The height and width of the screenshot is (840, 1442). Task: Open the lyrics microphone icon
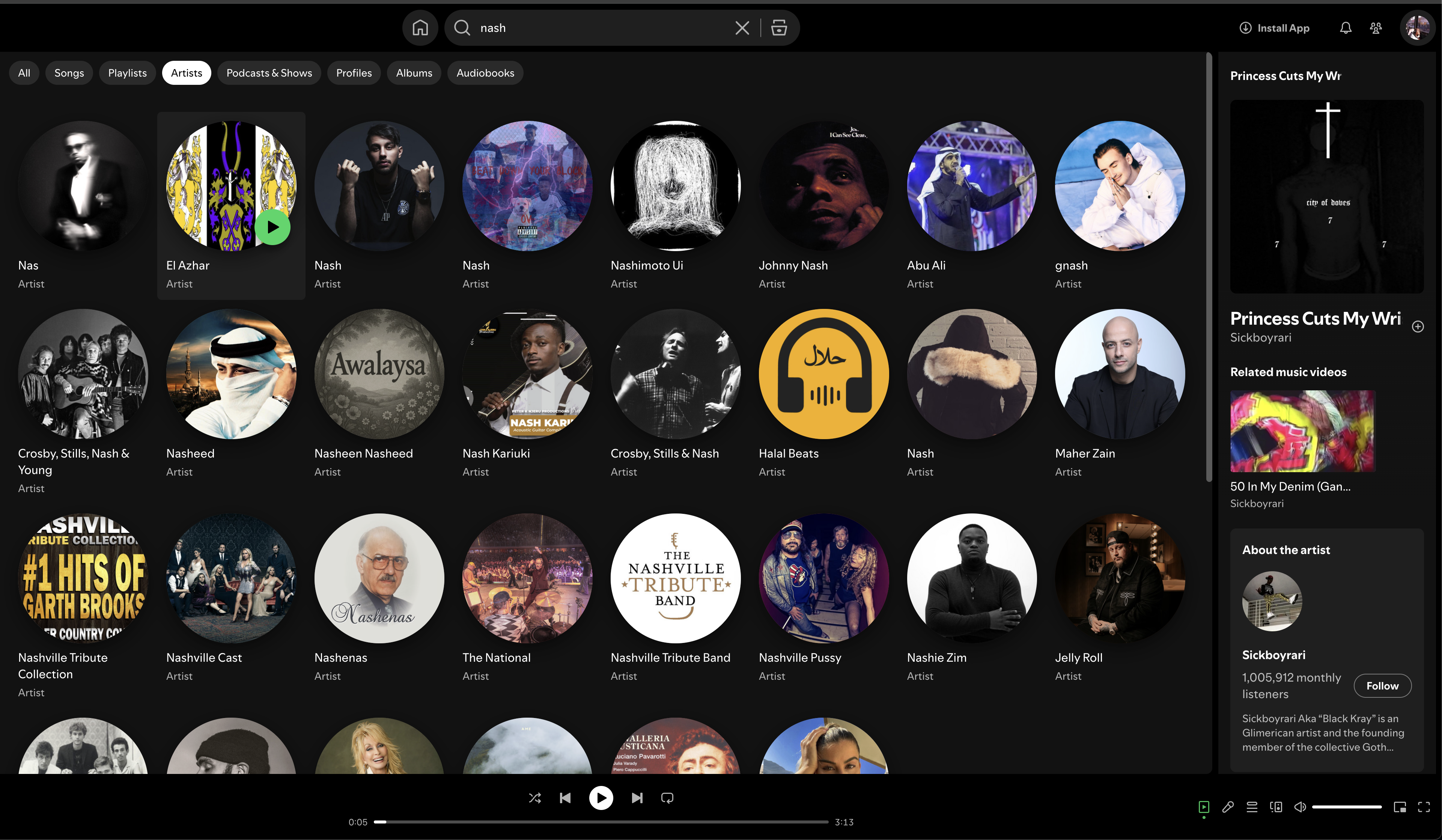(1227, 807)
